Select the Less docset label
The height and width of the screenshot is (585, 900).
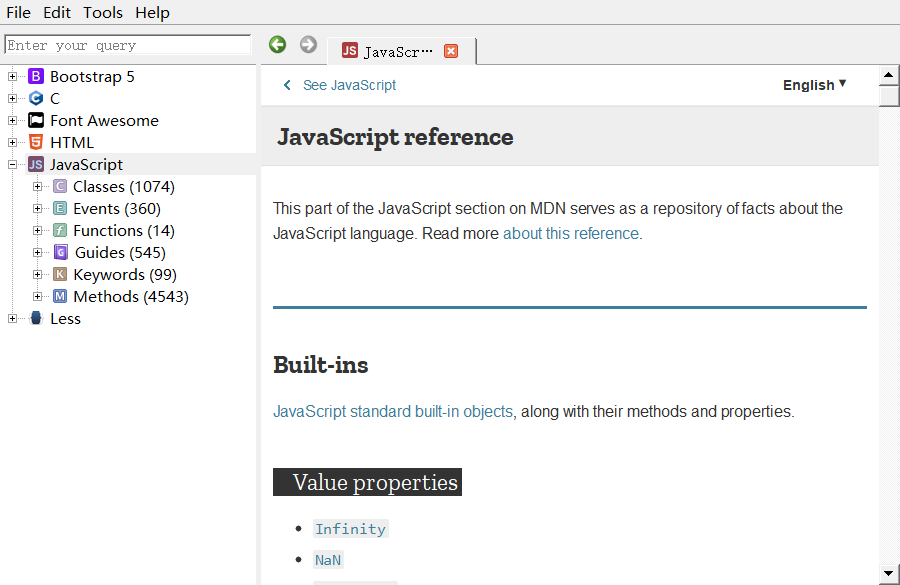[x=65, y=319]
